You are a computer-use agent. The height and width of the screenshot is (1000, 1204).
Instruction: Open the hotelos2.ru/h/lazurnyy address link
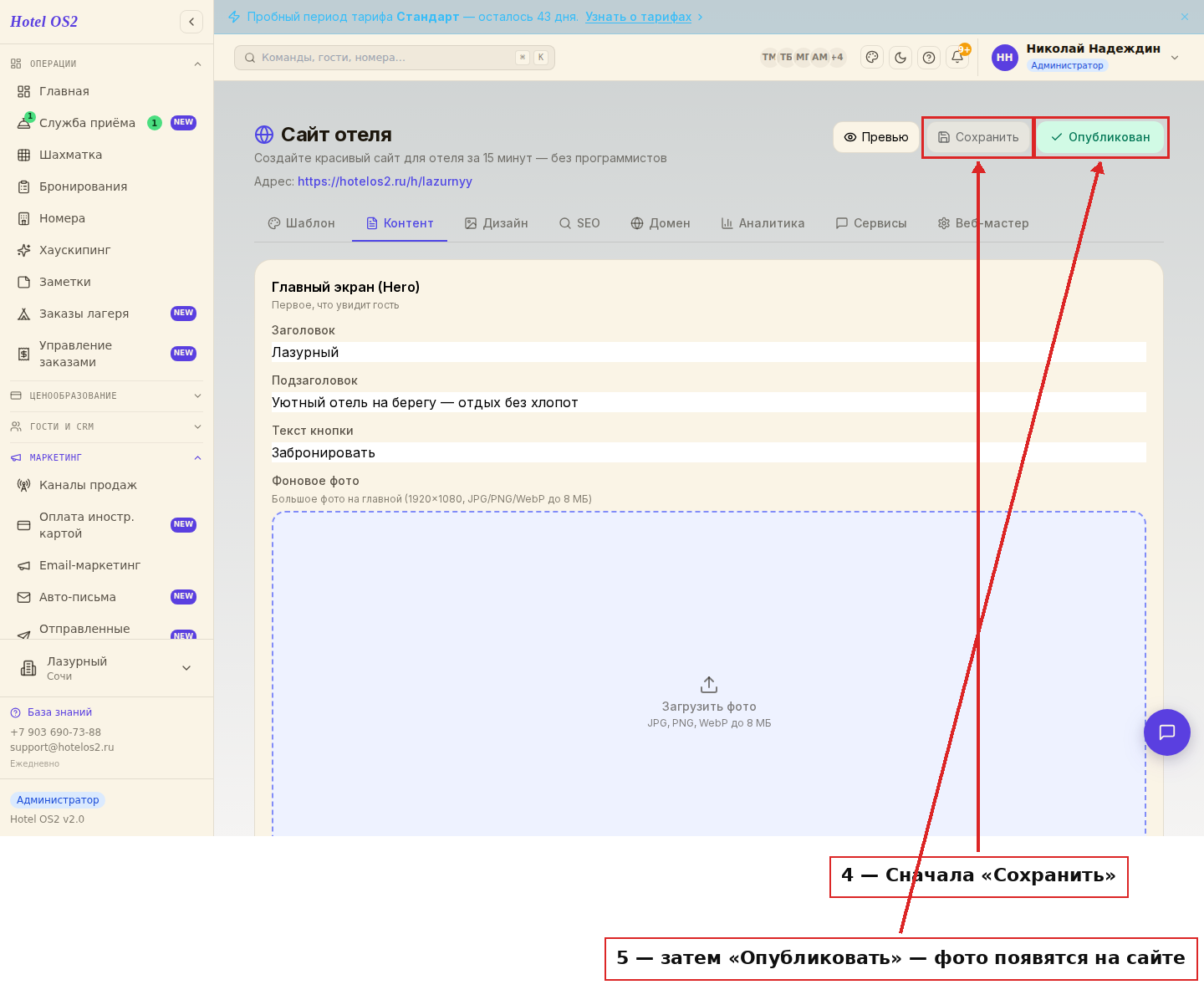coord(385,181)
